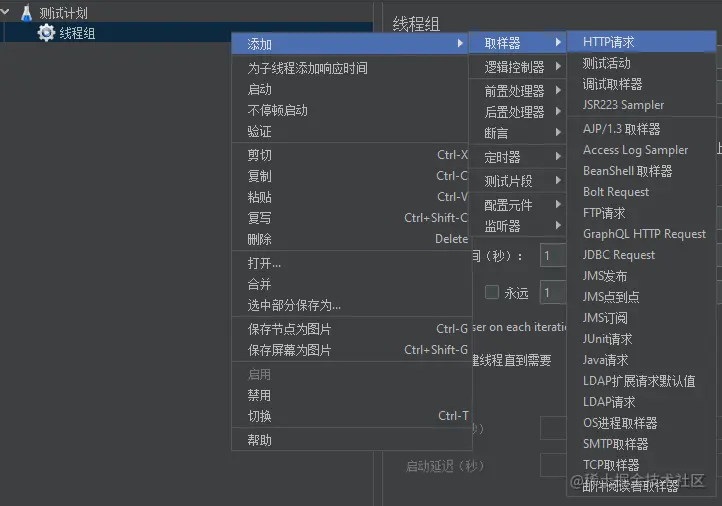Choose 保存屏幕为图片
This screenshot has width=722, height=506.
352,350
